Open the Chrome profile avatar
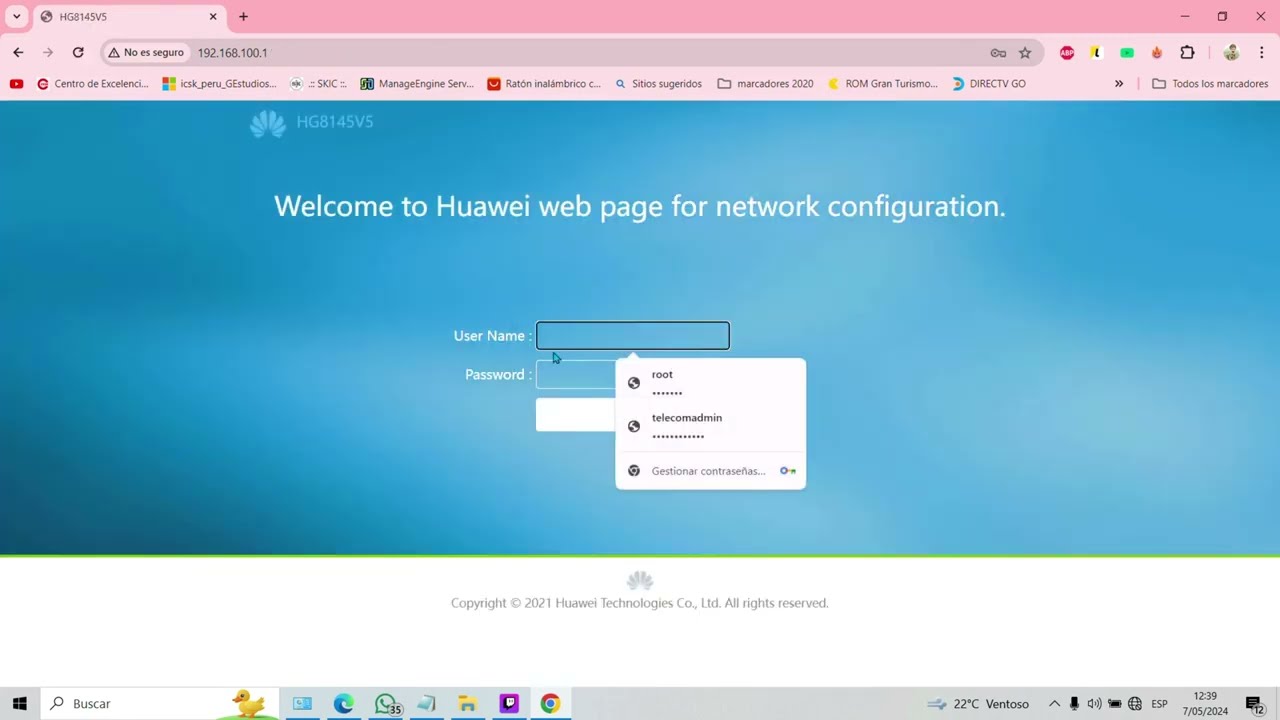The image size is (1280, 720). coord(1232,53)
